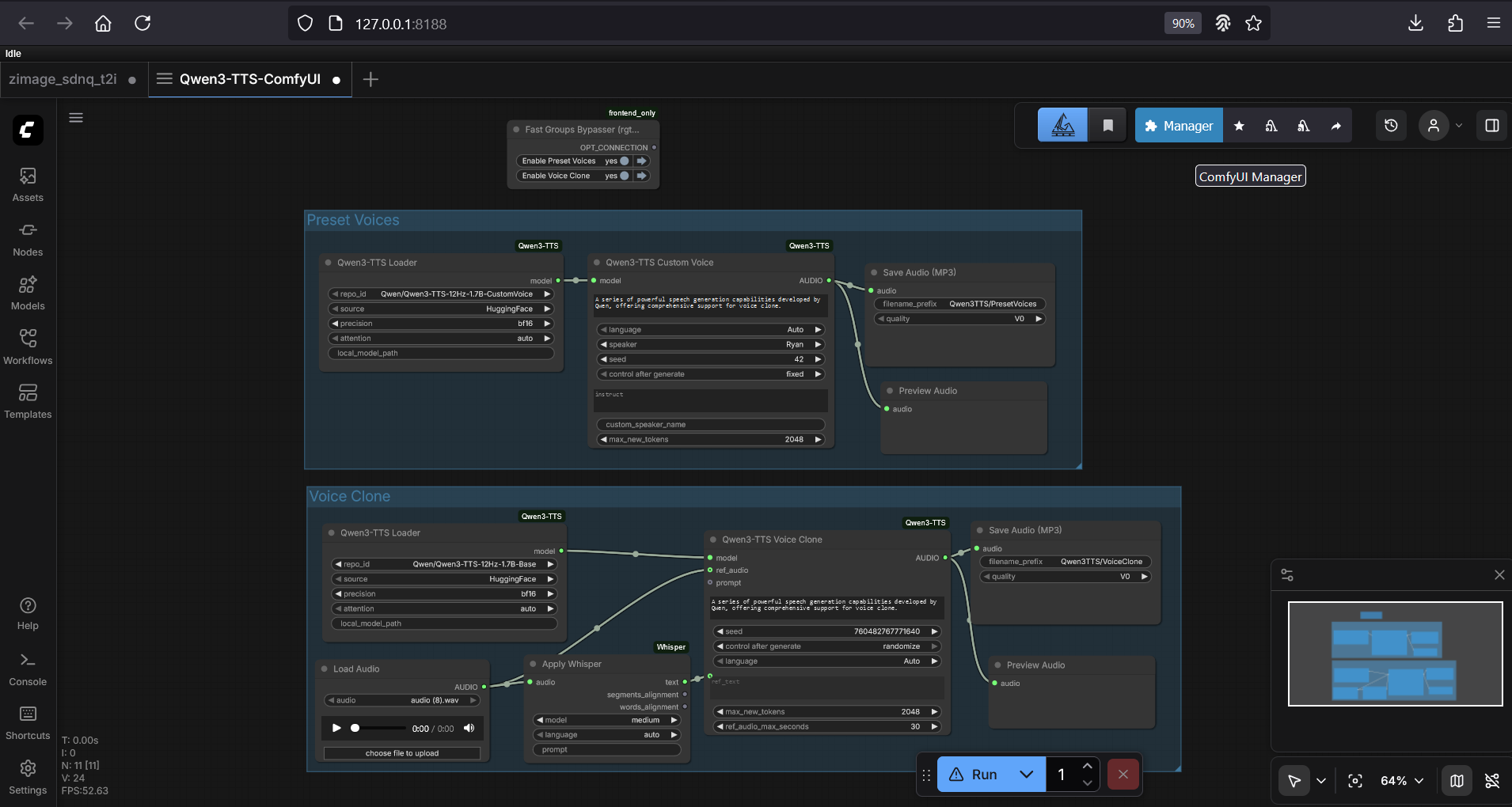Bookmark this page with the star icon
Image resolution: width=1512 pixels, height=807 pixels.
coord(1253,24)
